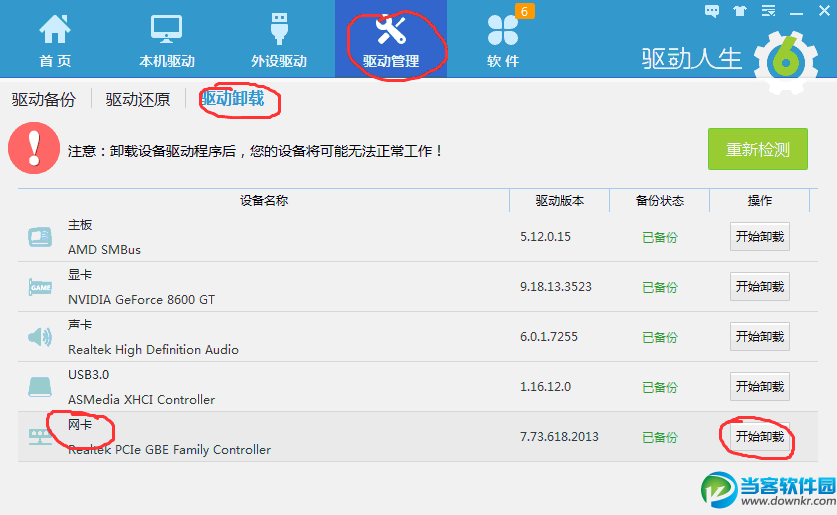Select the 备份状态 column header
The width and height of the screenshot is (837, 515).
coord(660,201)
